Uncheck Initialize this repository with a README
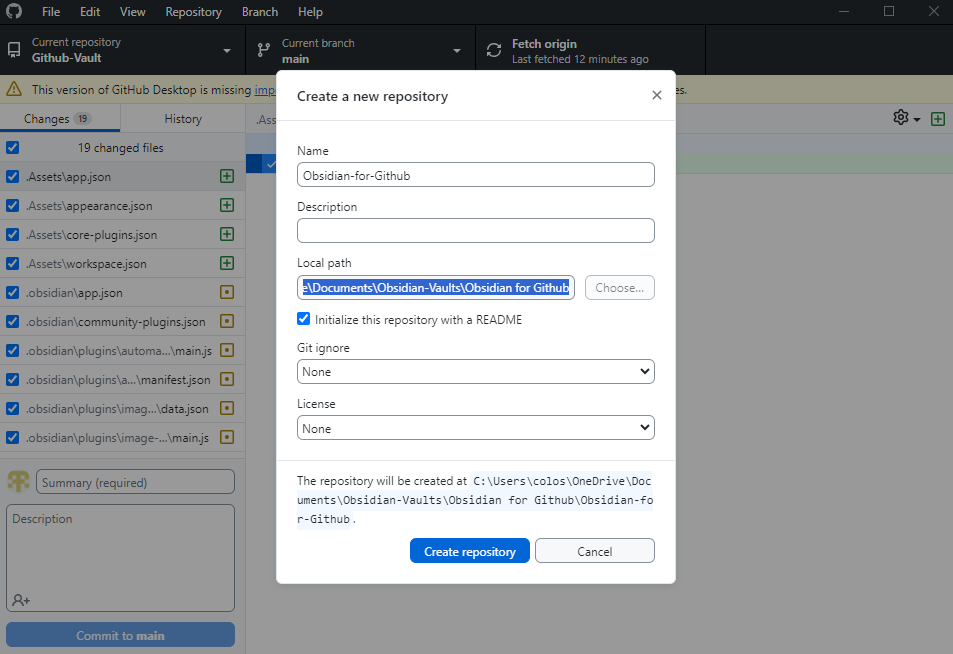This screenshot has width=953, height=654. tap(304, 318)
